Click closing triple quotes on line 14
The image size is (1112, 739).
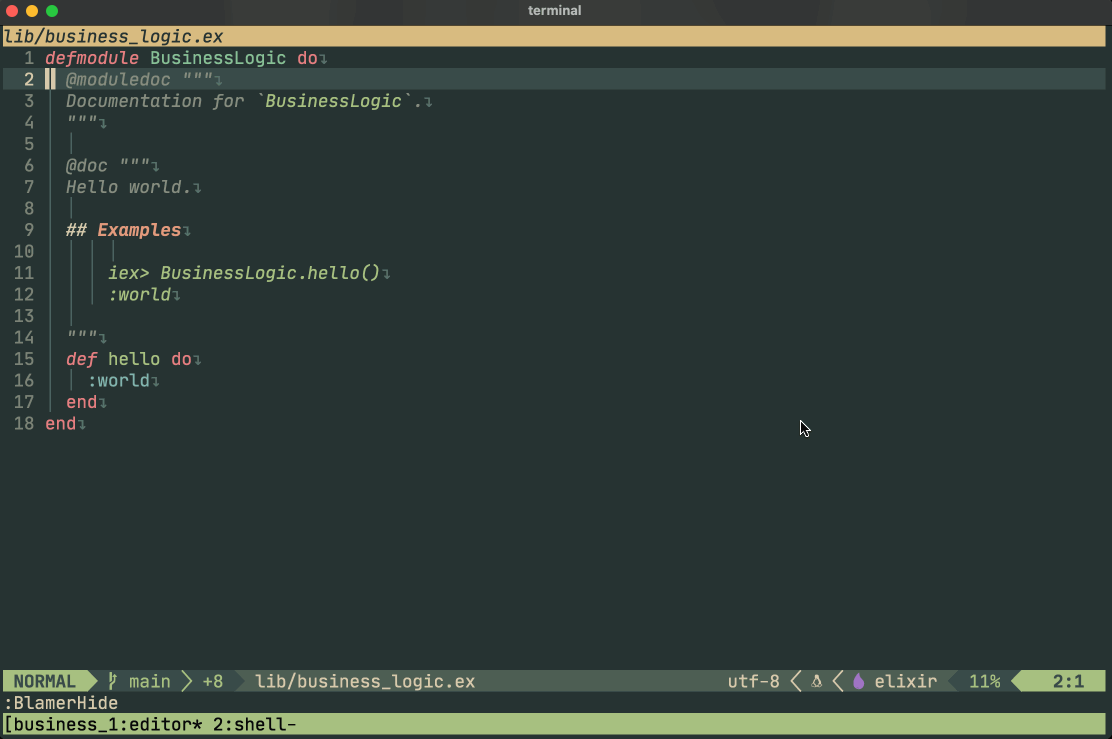point(82,333)
